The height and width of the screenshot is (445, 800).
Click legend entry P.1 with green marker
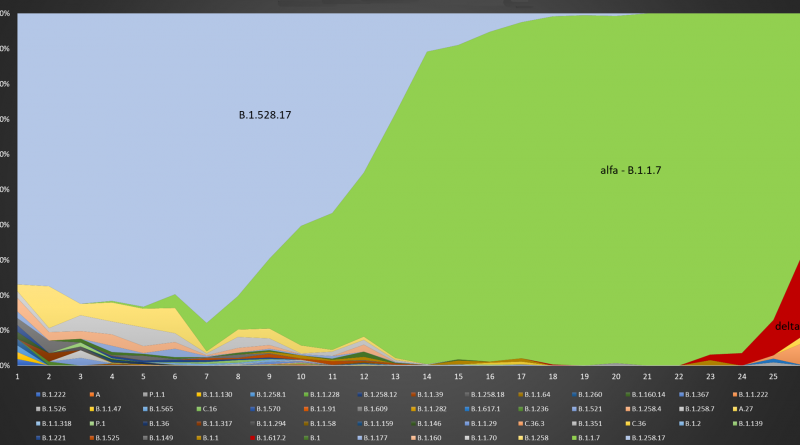click(97, 424)
